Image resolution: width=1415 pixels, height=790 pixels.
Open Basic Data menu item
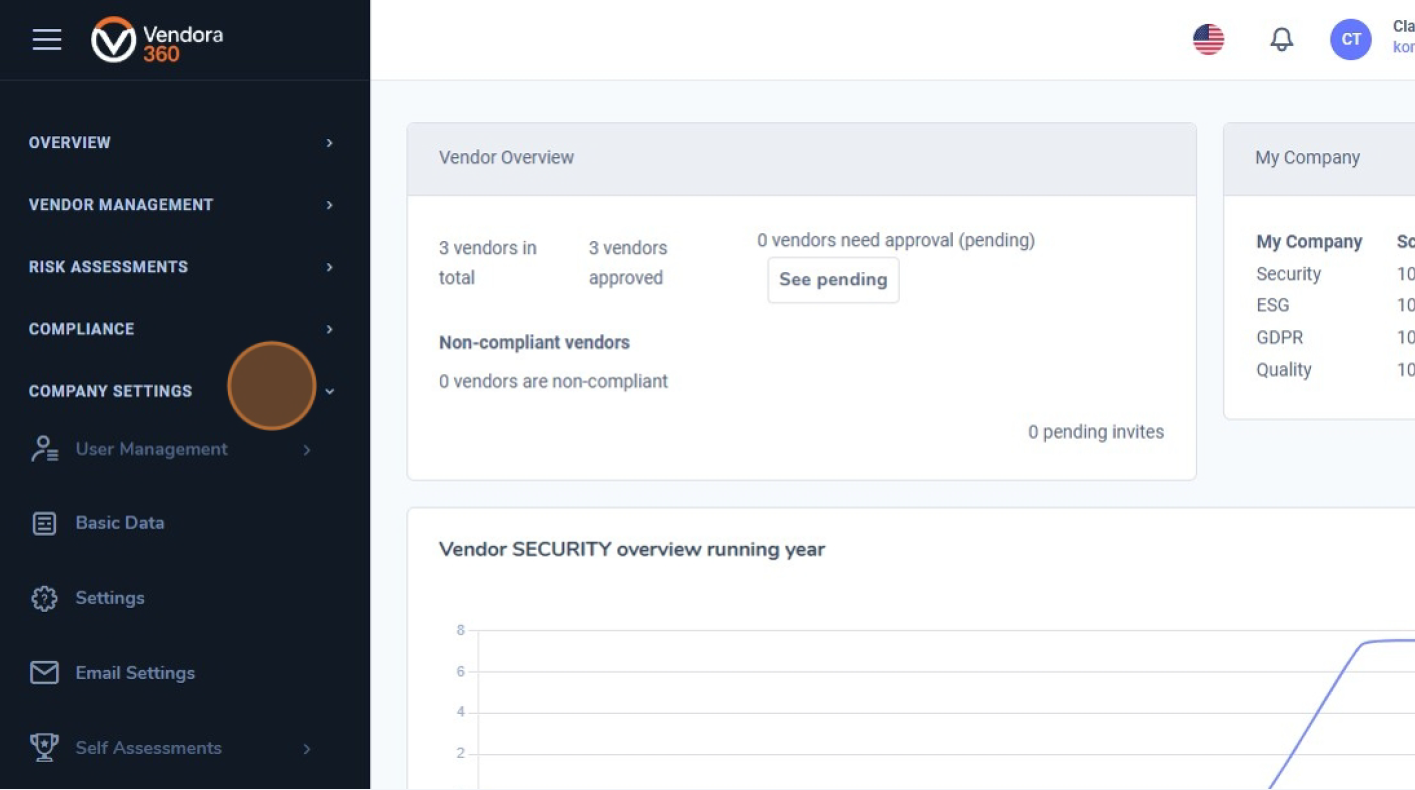coord(120,523)
